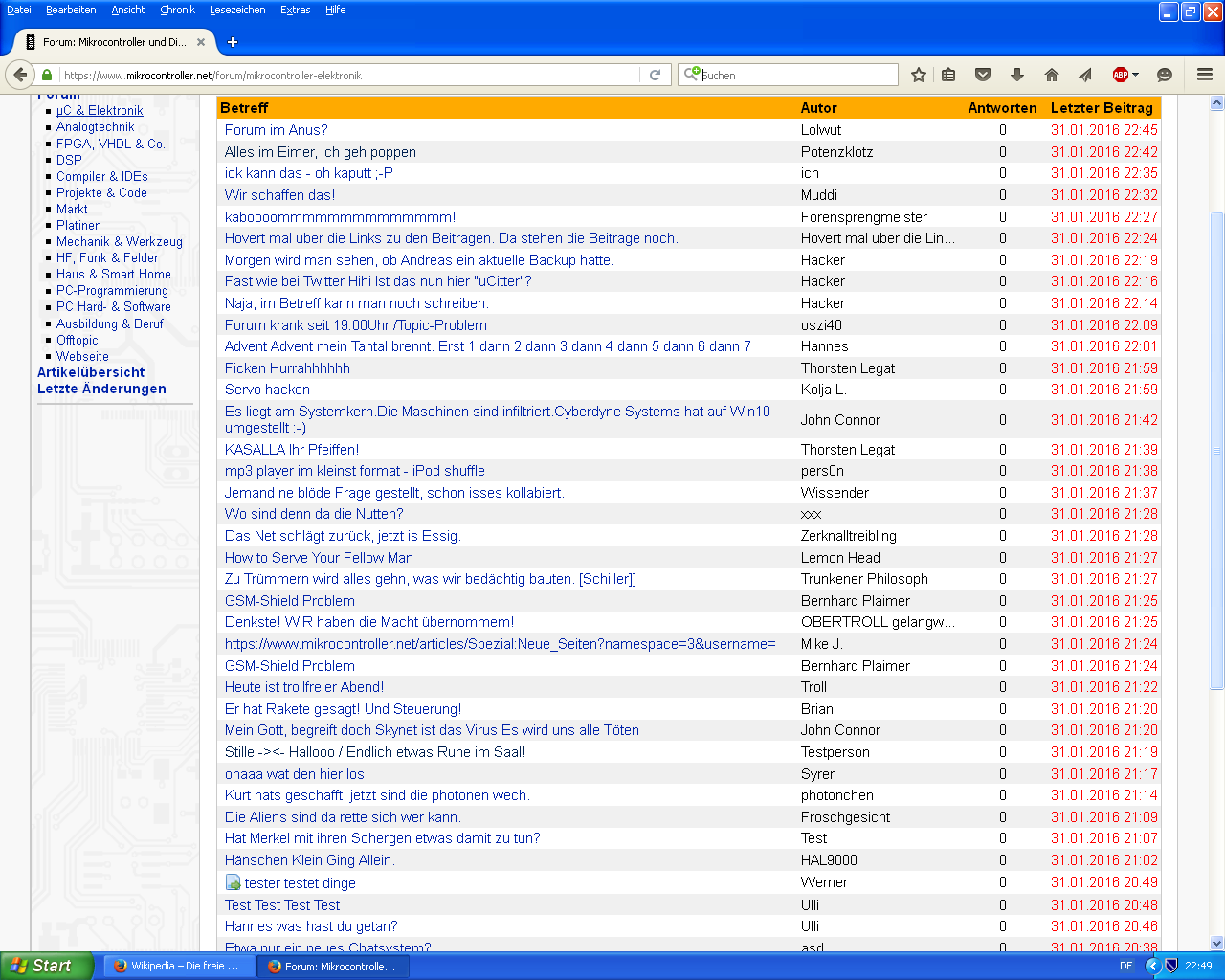Open the Analogtechnik sidebar link
This screenshot has width=1225, height=980.
click(x=96, y=127)
